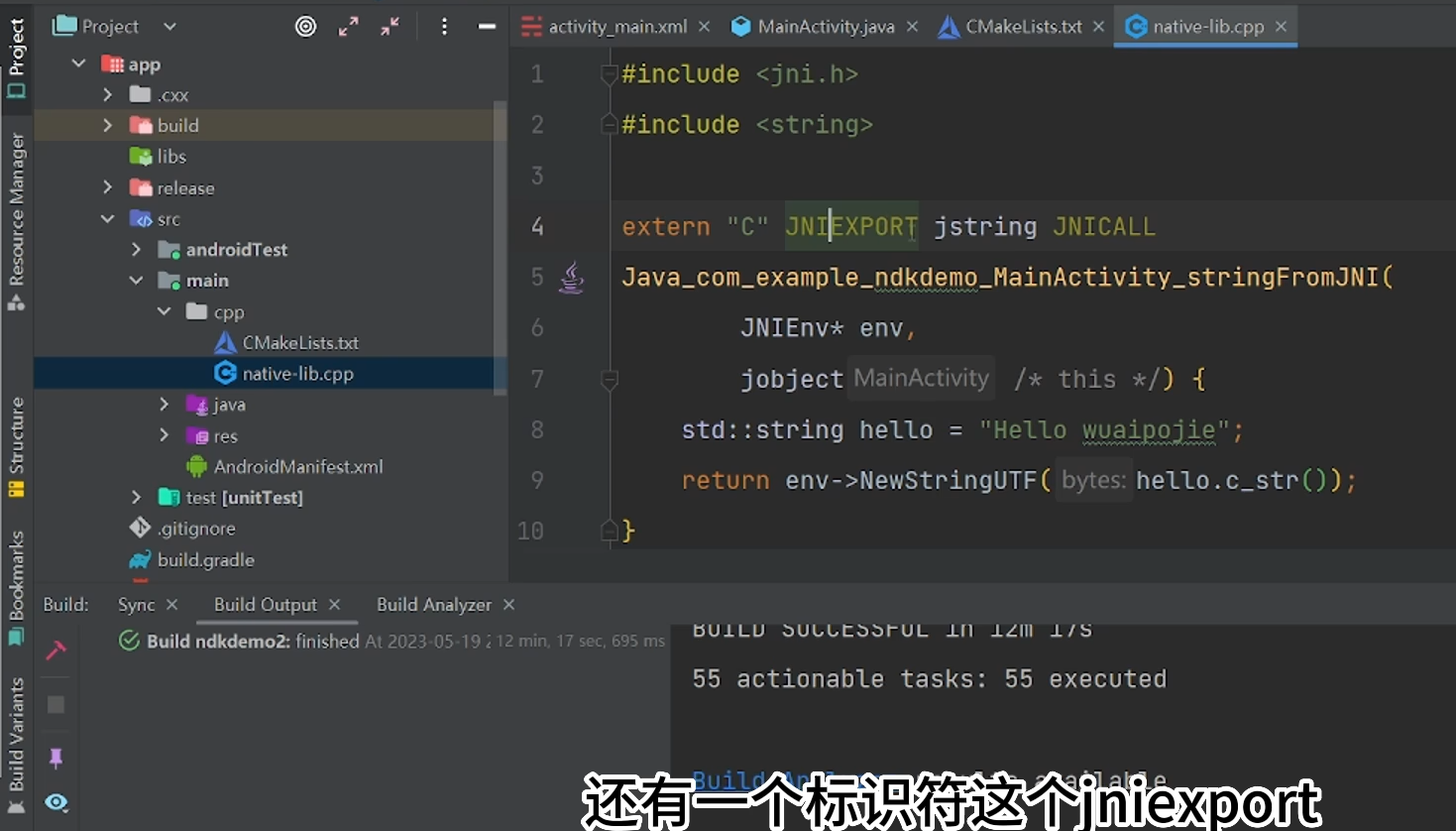Expand the .cxx folder
This screenshot has height=831, width=1456.
point(108,94)
